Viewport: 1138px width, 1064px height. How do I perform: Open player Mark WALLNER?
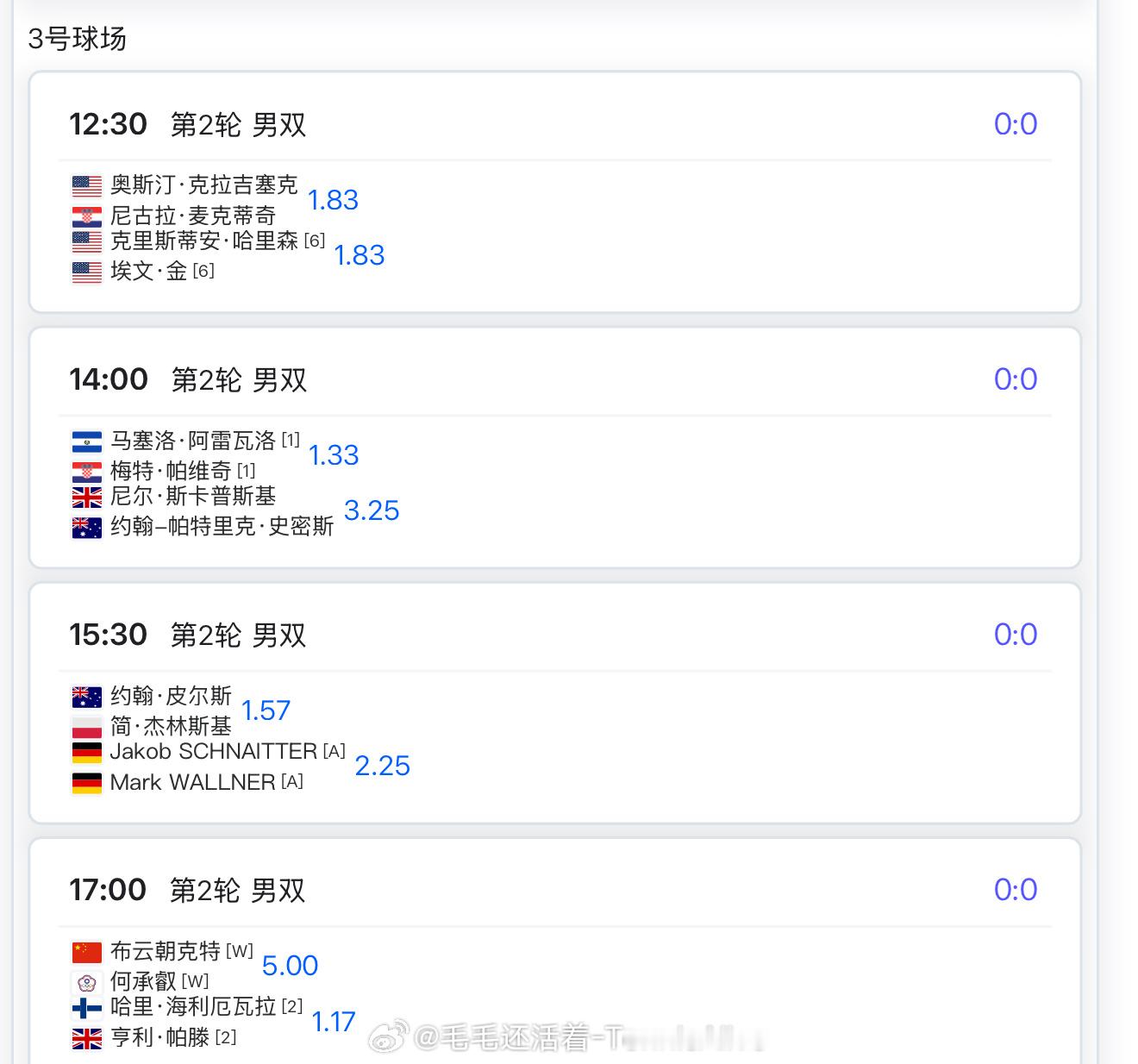coord(192,782)
